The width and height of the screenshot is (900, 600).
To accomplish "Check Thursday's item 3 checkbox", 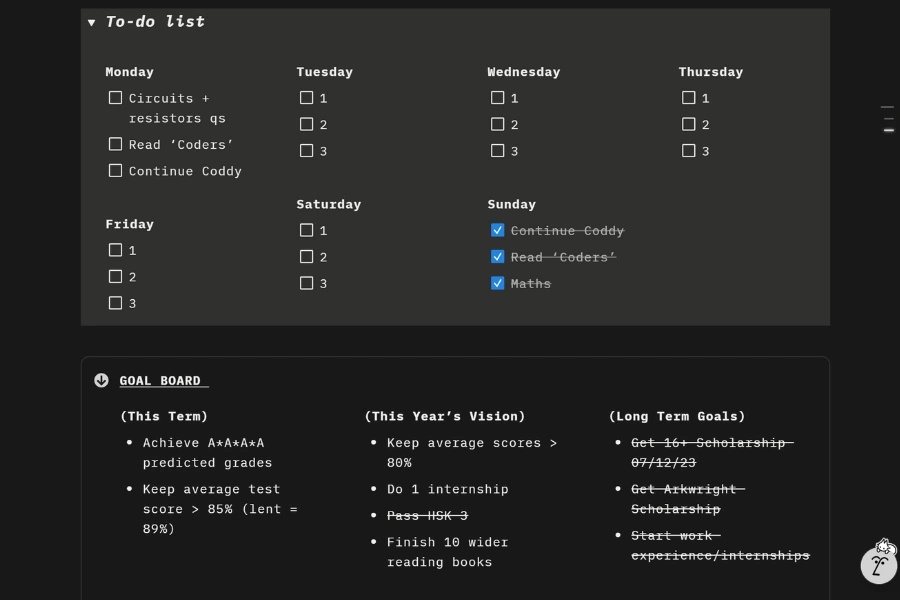I will click(x=688, y=151).
